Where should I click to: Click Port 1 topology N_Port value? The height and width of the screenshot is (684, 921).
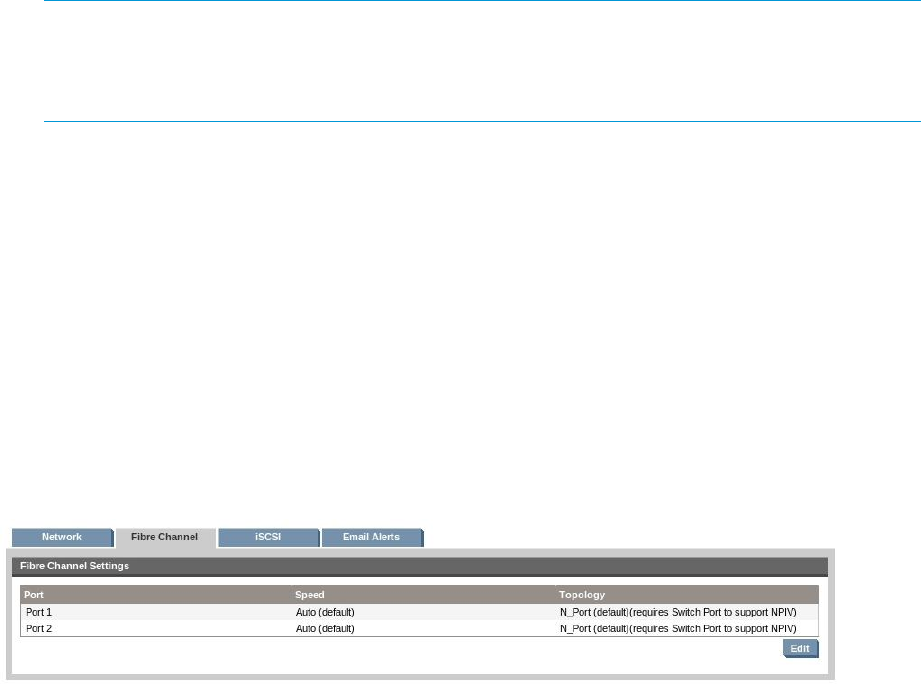678,612
